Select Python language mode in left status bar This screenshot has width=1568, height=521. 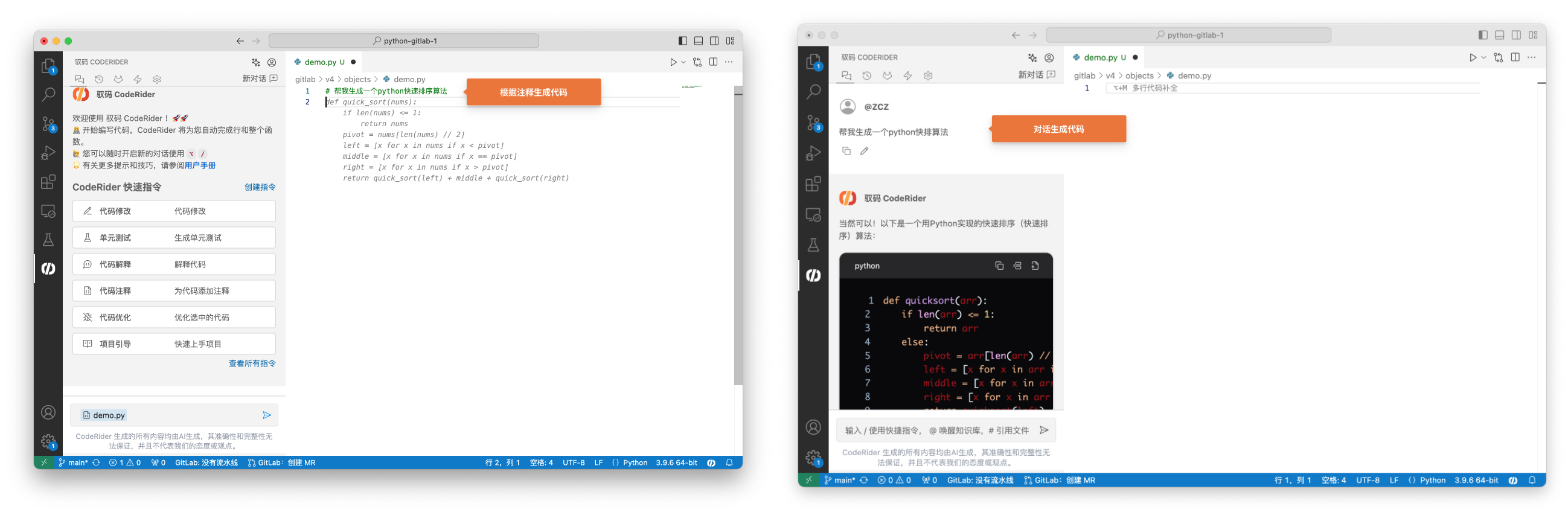point(635,463)
